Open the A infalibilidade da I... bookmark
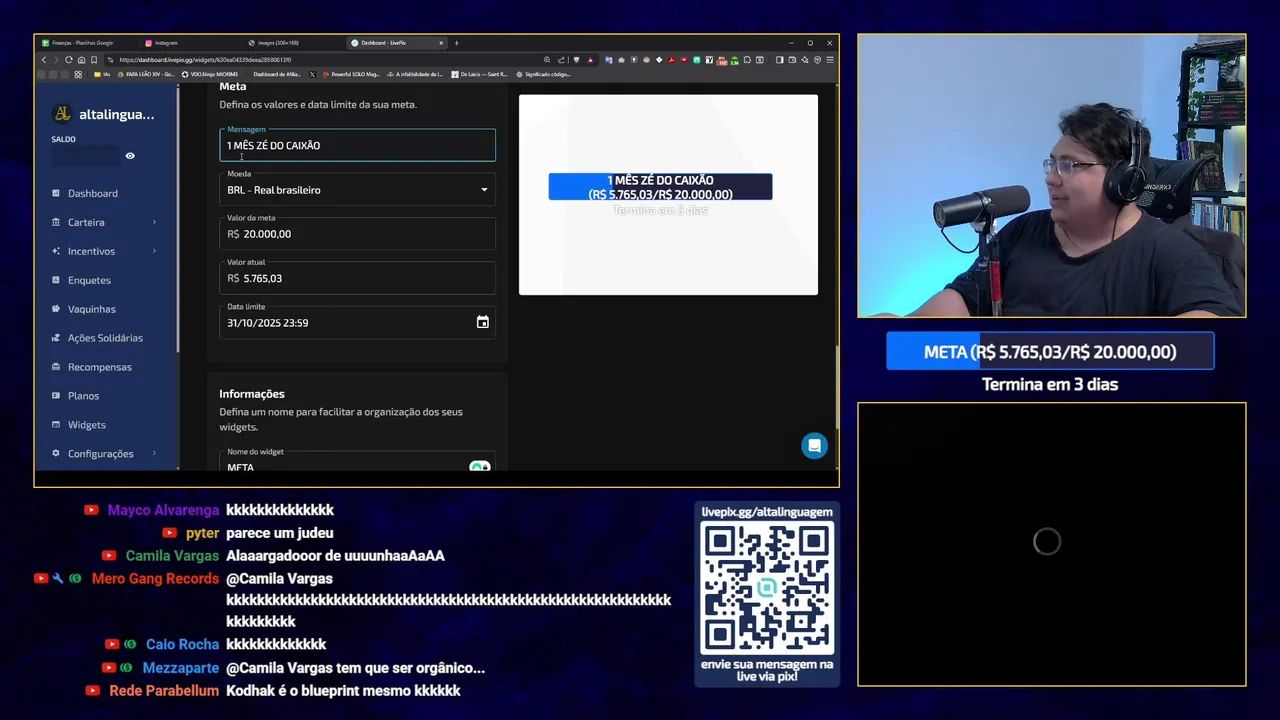Viewport: 1280px width, 720px height. coord(415,74)
